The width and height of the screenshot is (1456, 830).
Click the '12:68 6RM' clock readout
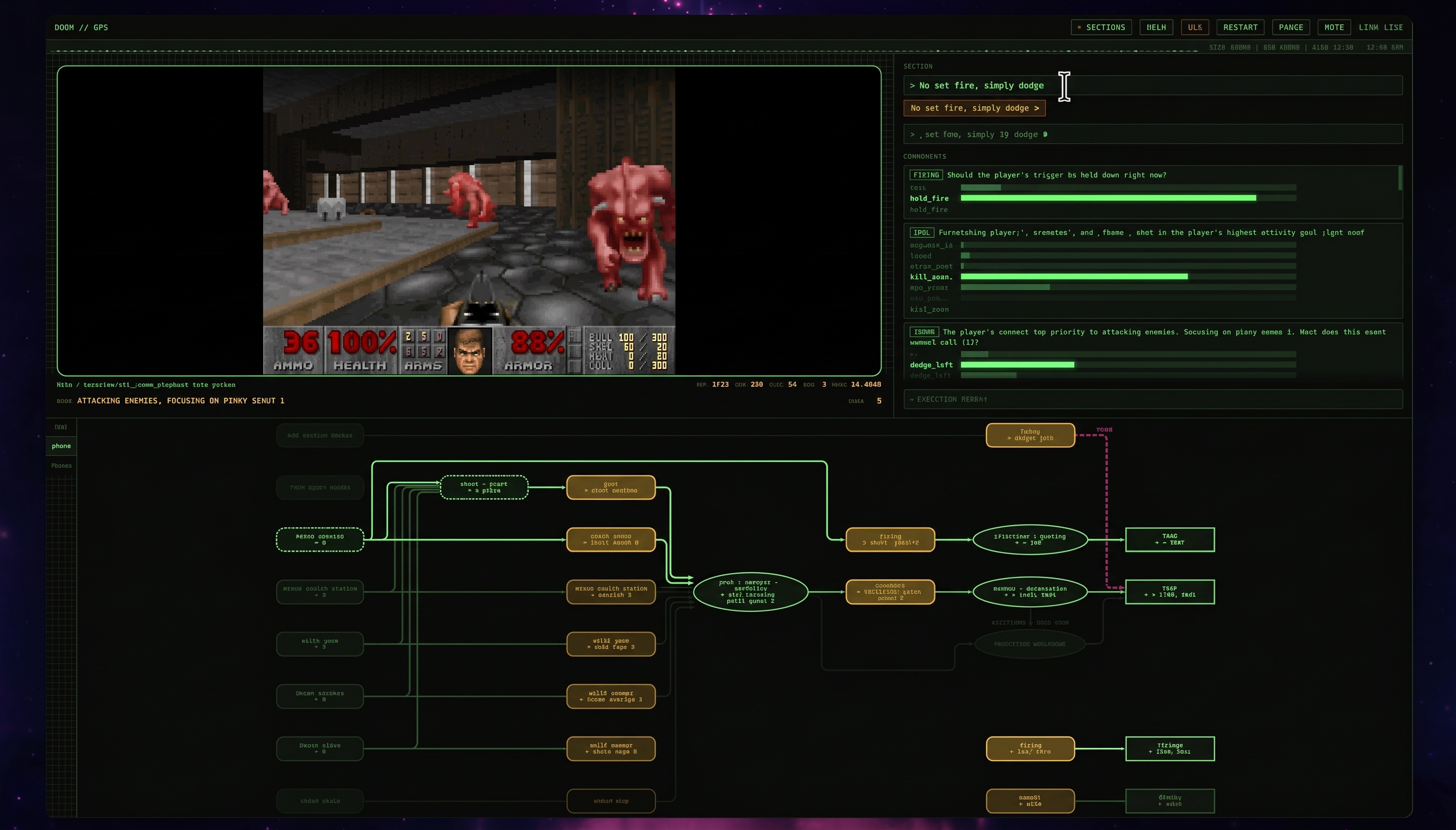[1384, 47]
